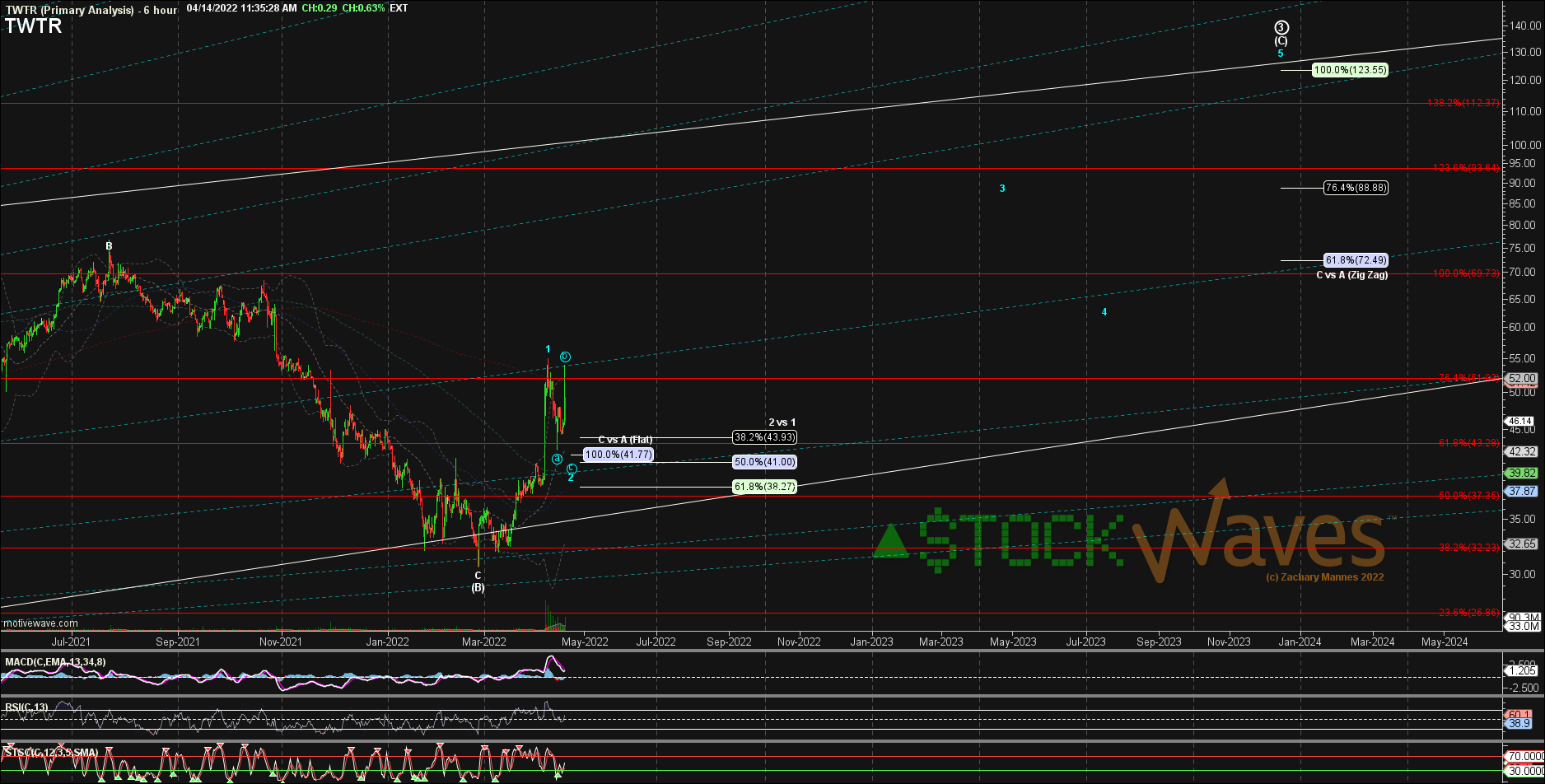Click the Mar-2022 date on the time axis
1545x784 pixels.
[483, 642]
